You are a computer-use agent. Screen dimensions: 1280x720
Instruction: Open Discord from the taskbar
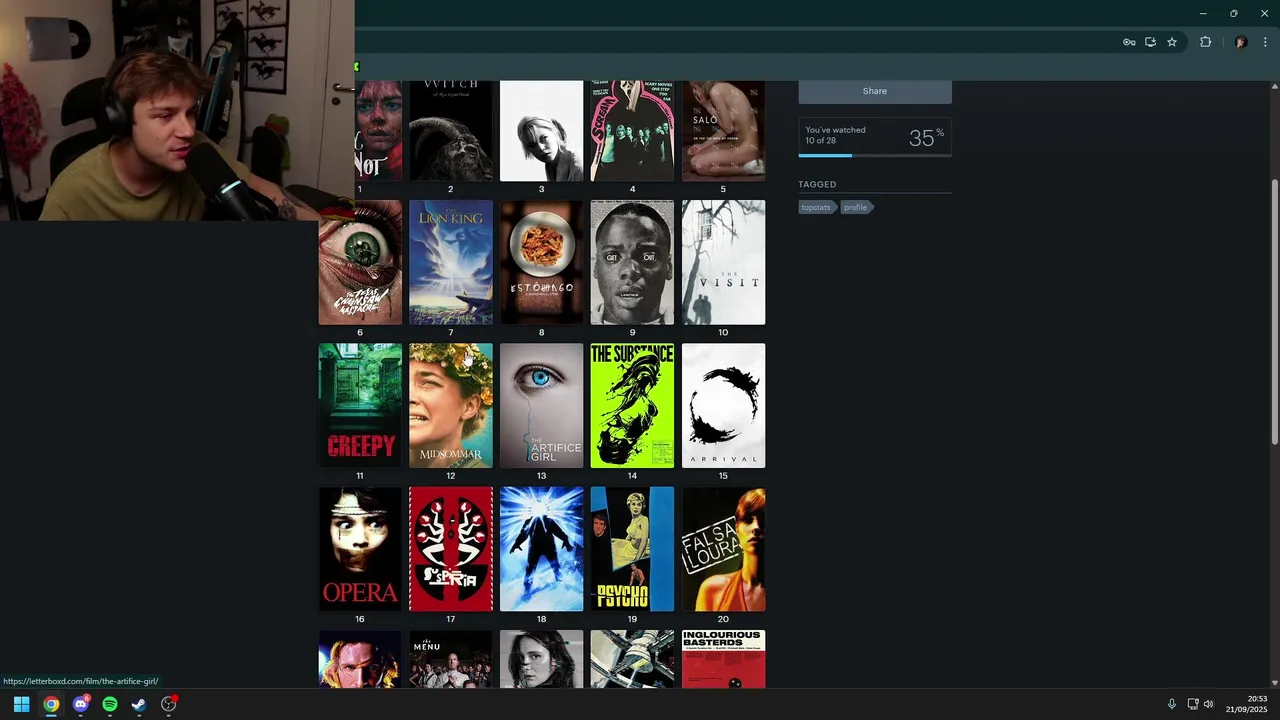pos(81,704)
